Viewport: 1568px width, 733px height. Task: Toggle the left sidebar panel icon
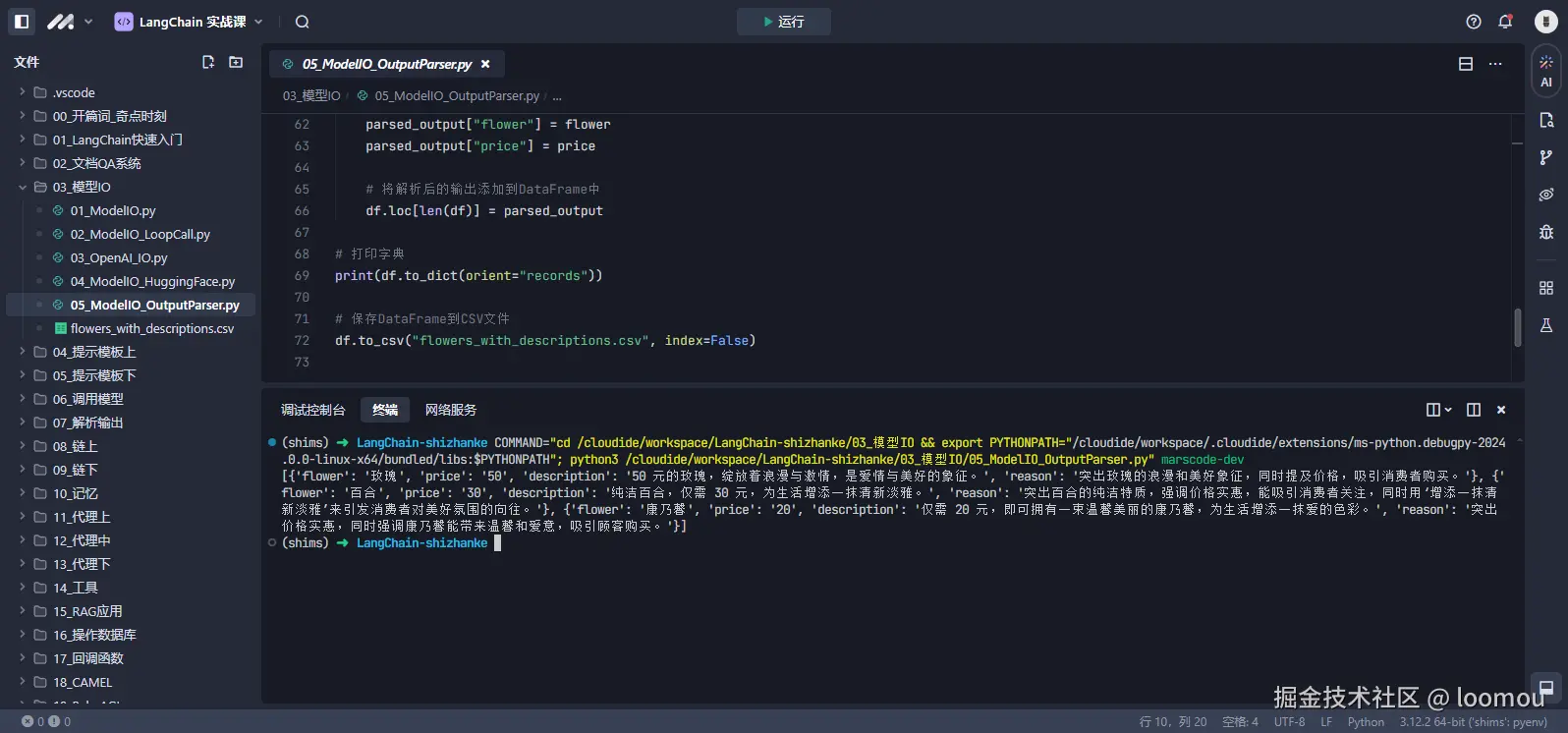pyautogui.click(x=22, y=22)
